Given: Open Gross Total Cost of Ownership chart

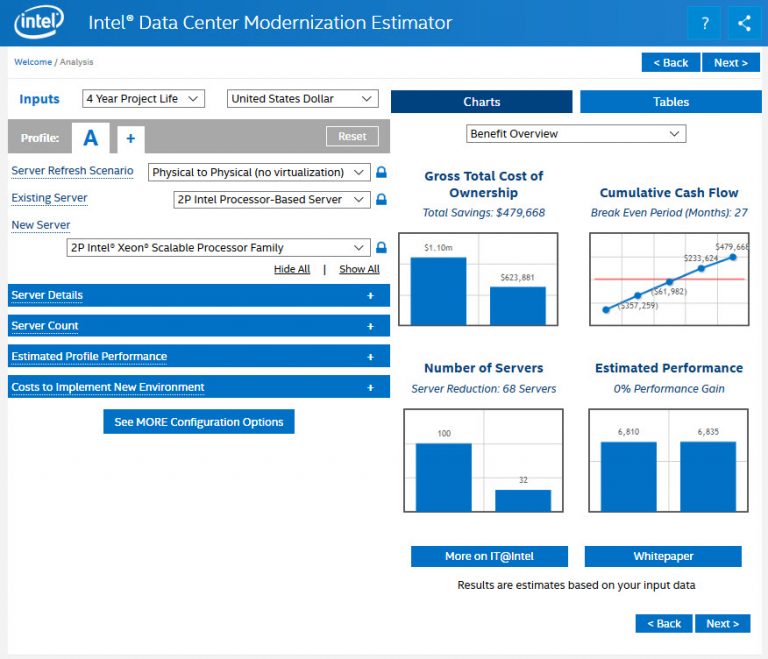Looking at the screenshot, I should [x=478, y=279].
